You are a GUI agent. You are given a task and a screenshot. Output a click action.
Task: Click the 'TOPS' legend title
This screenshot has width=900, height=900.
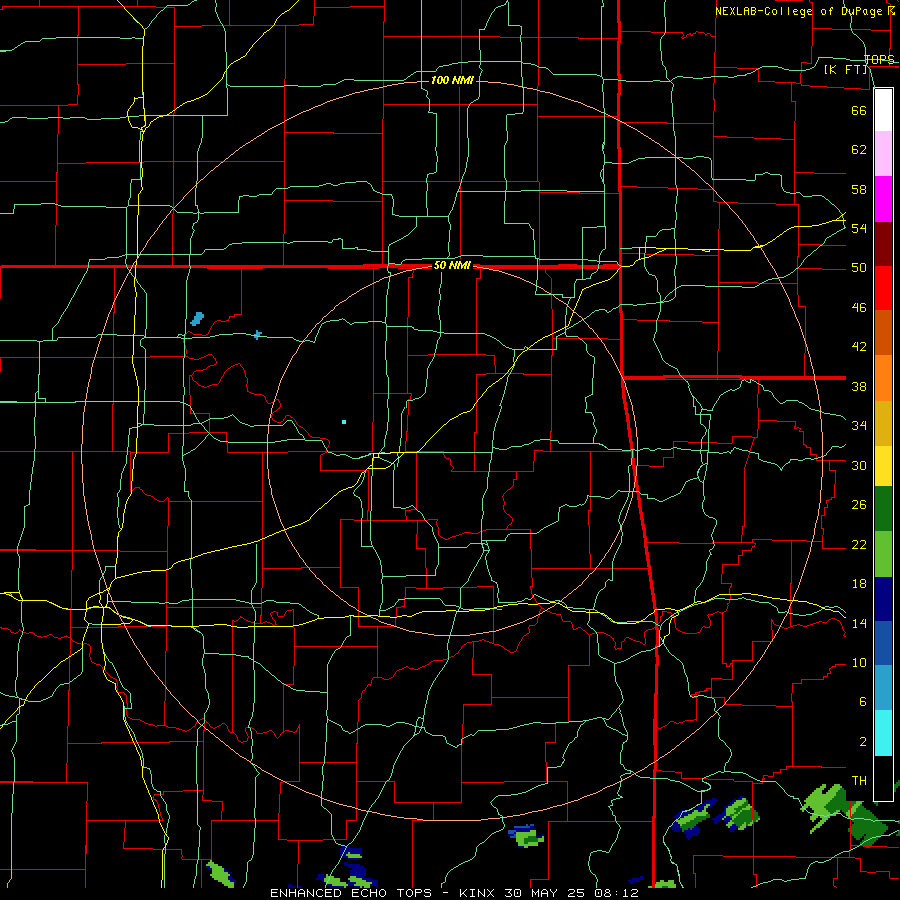[879, 60]
